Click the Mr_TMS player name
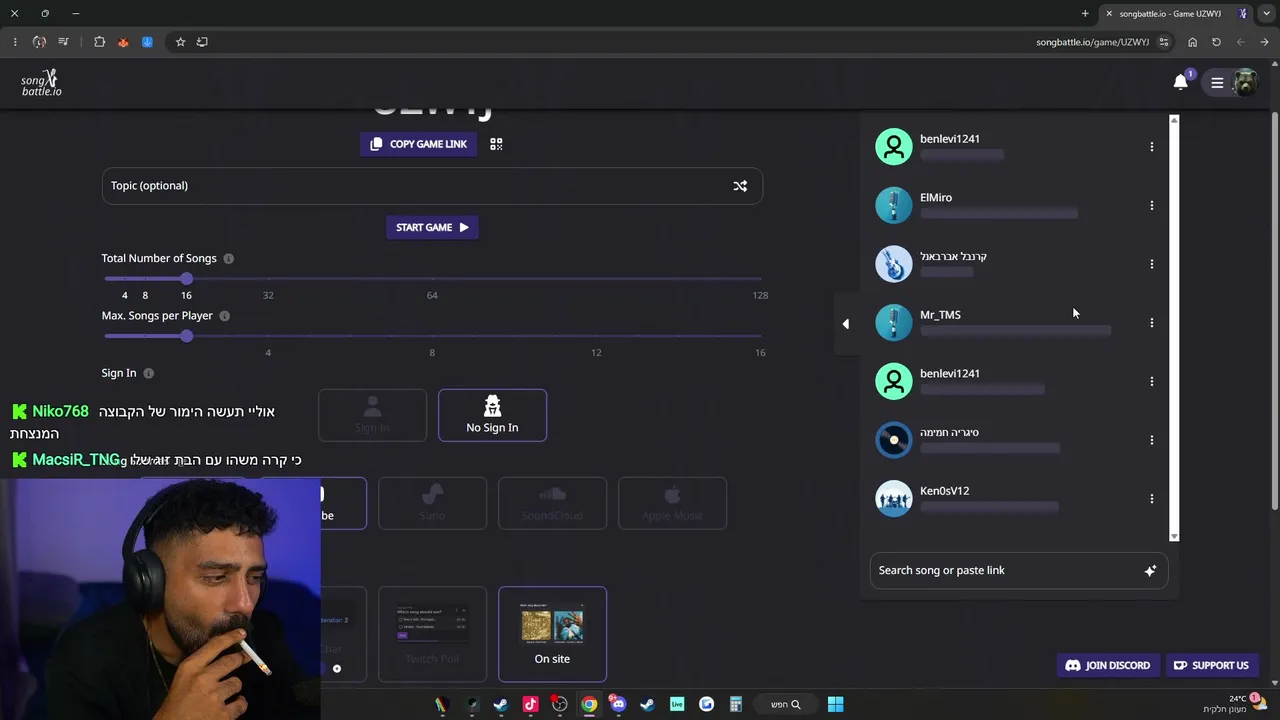This screenshot has height=720, width=1280. (940, 315)
